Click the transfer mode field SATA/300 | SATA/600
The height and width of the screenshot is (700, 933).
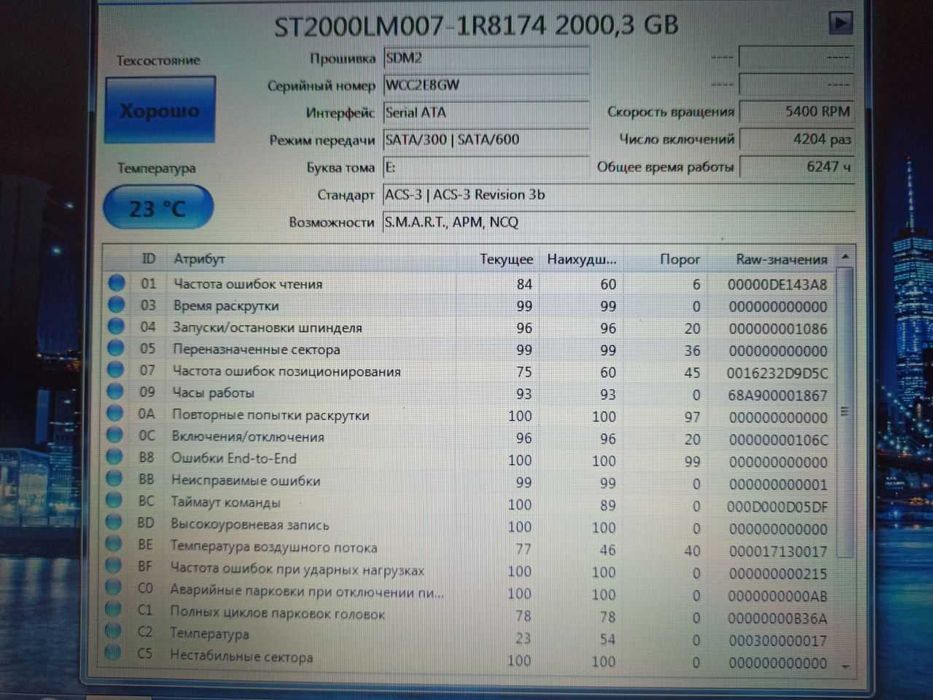486,140
